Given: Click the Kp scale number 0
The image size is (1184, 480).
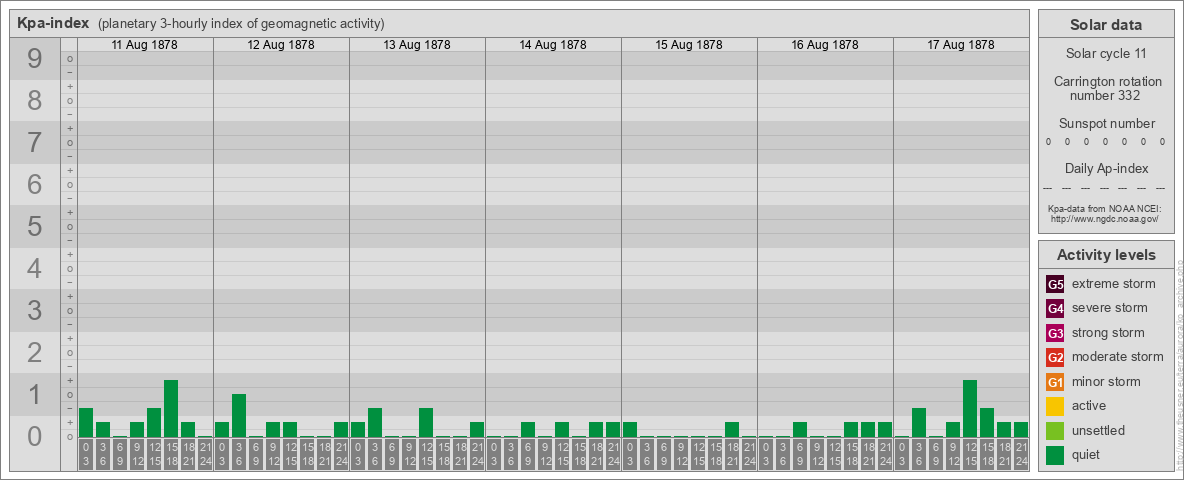Looking at the screenshot, I should [x=34, y=436].
